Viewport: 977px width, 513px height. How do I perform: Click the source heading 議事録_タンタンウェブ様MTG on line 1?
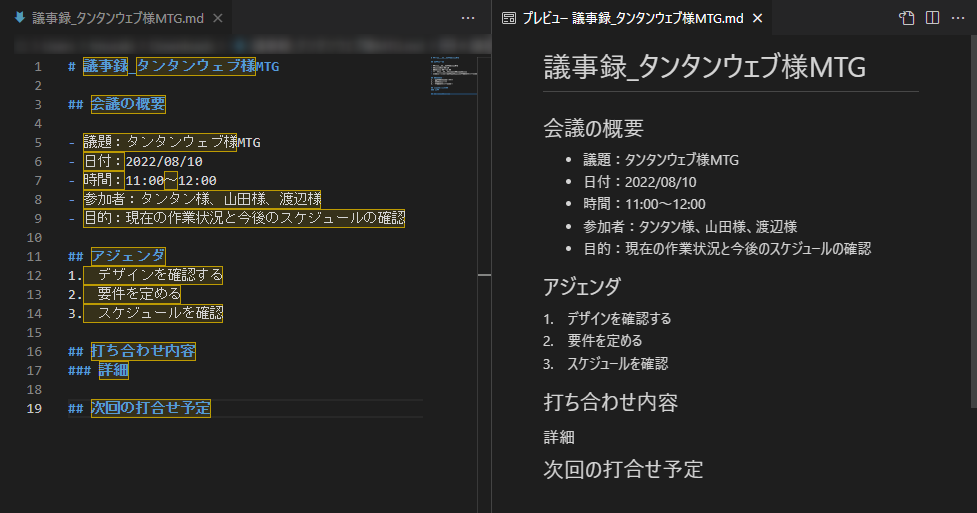click(x=181, y=66)
